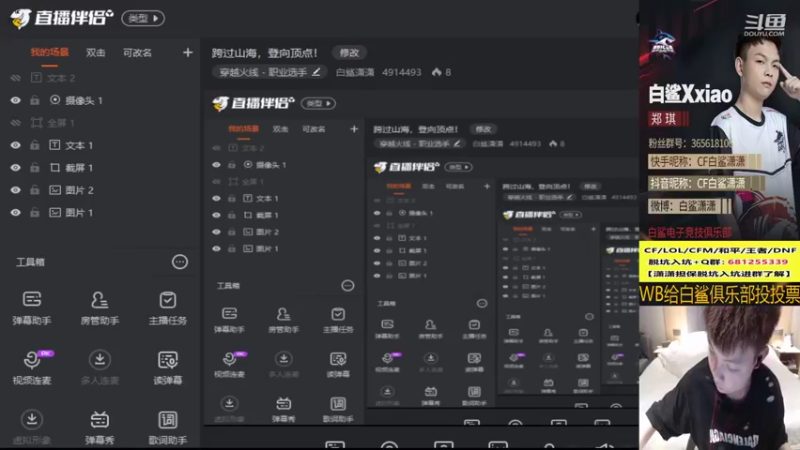The width and height of the screenshot is (800, 450).
Task: Click the 穿越火线 - 职业选手 category tag
Action: pos(270,72)
